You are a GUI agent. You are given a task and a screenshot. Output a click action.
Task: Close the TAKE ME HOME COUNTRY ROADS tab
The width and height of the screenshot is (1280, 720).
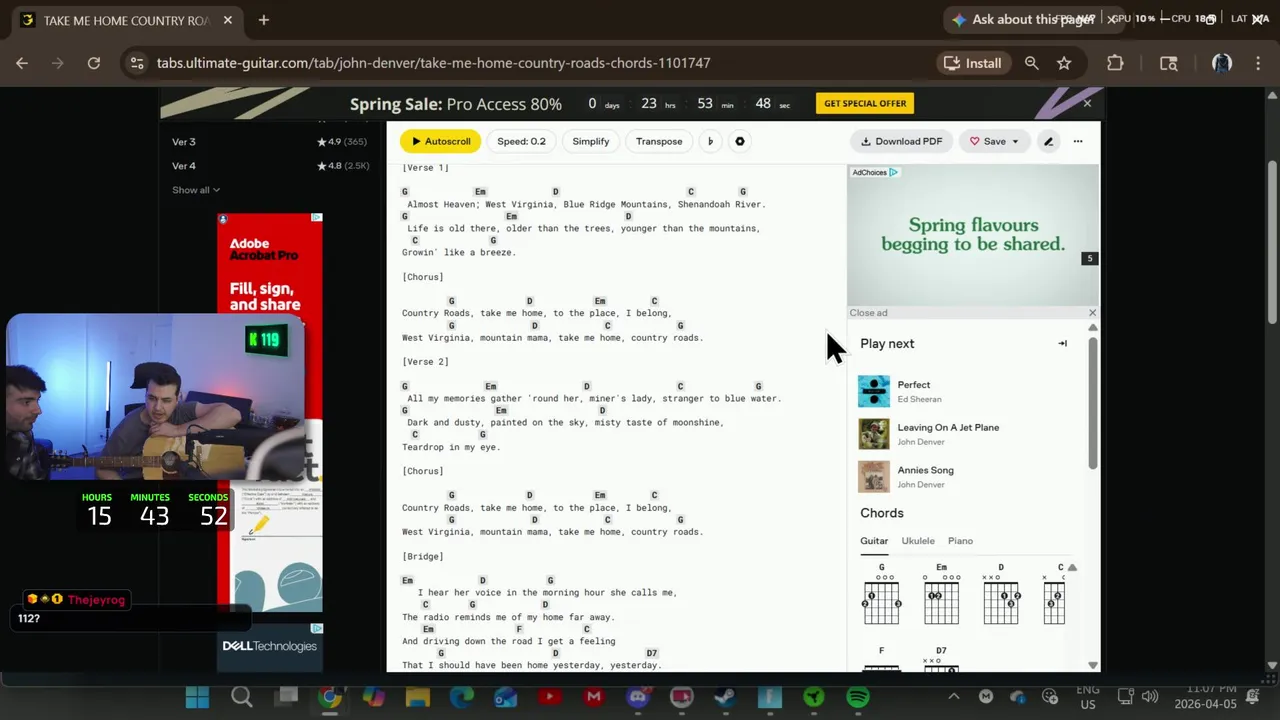click(228, 20)
